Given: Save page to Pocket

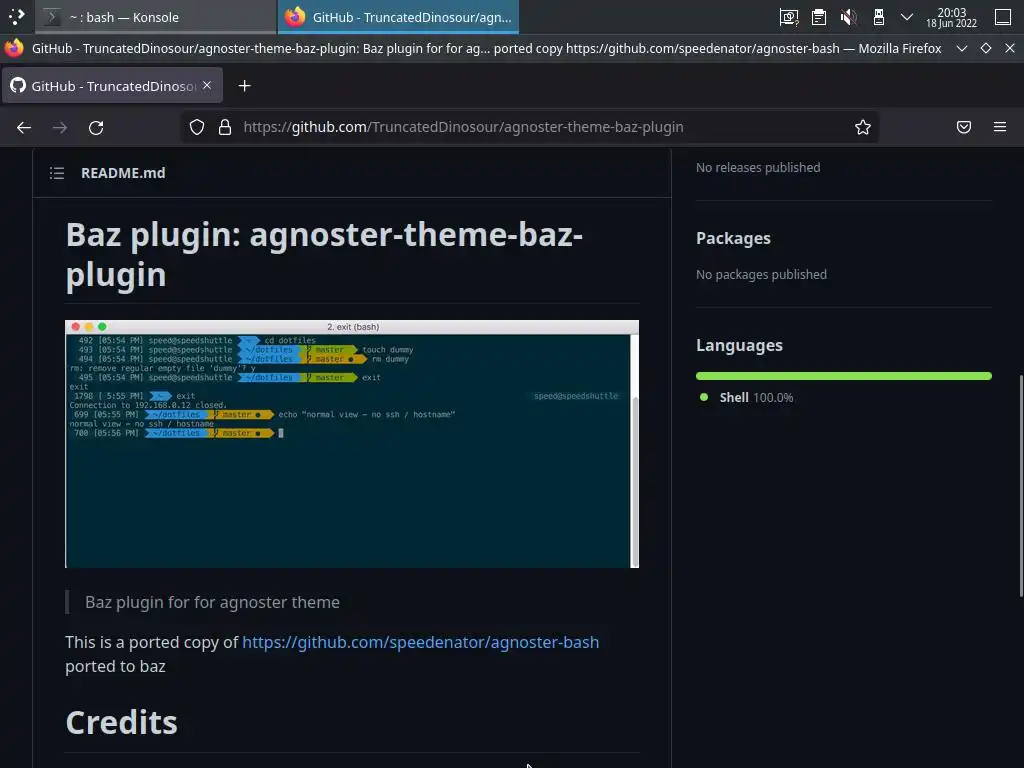Looking at the screenshot, I should point(964,127).
